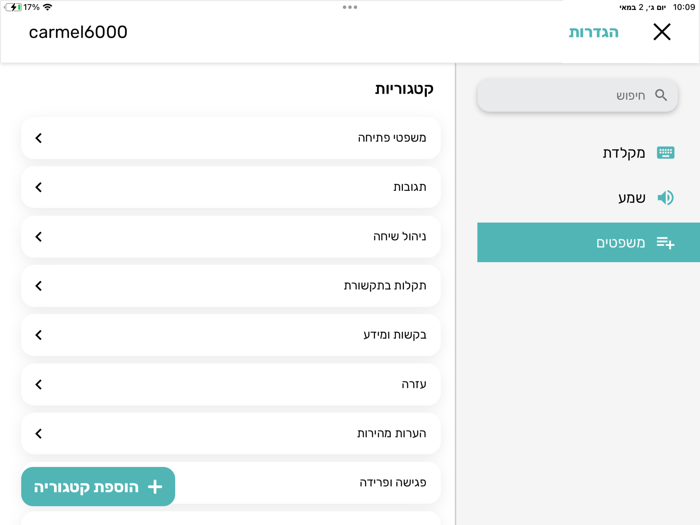Screen dimensions: 700x525
Task: Select the שמע settings menu item
Action: tap(631, 198)
